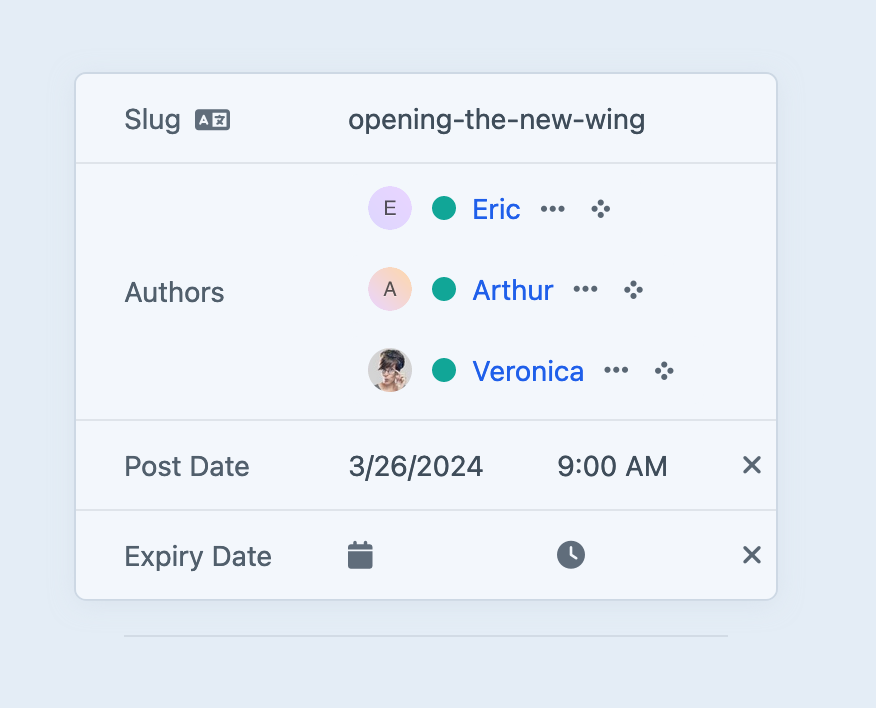The image size is (876, 708).
Task: Open the actions menu for Arthur
Action: [x=585, y=290]
